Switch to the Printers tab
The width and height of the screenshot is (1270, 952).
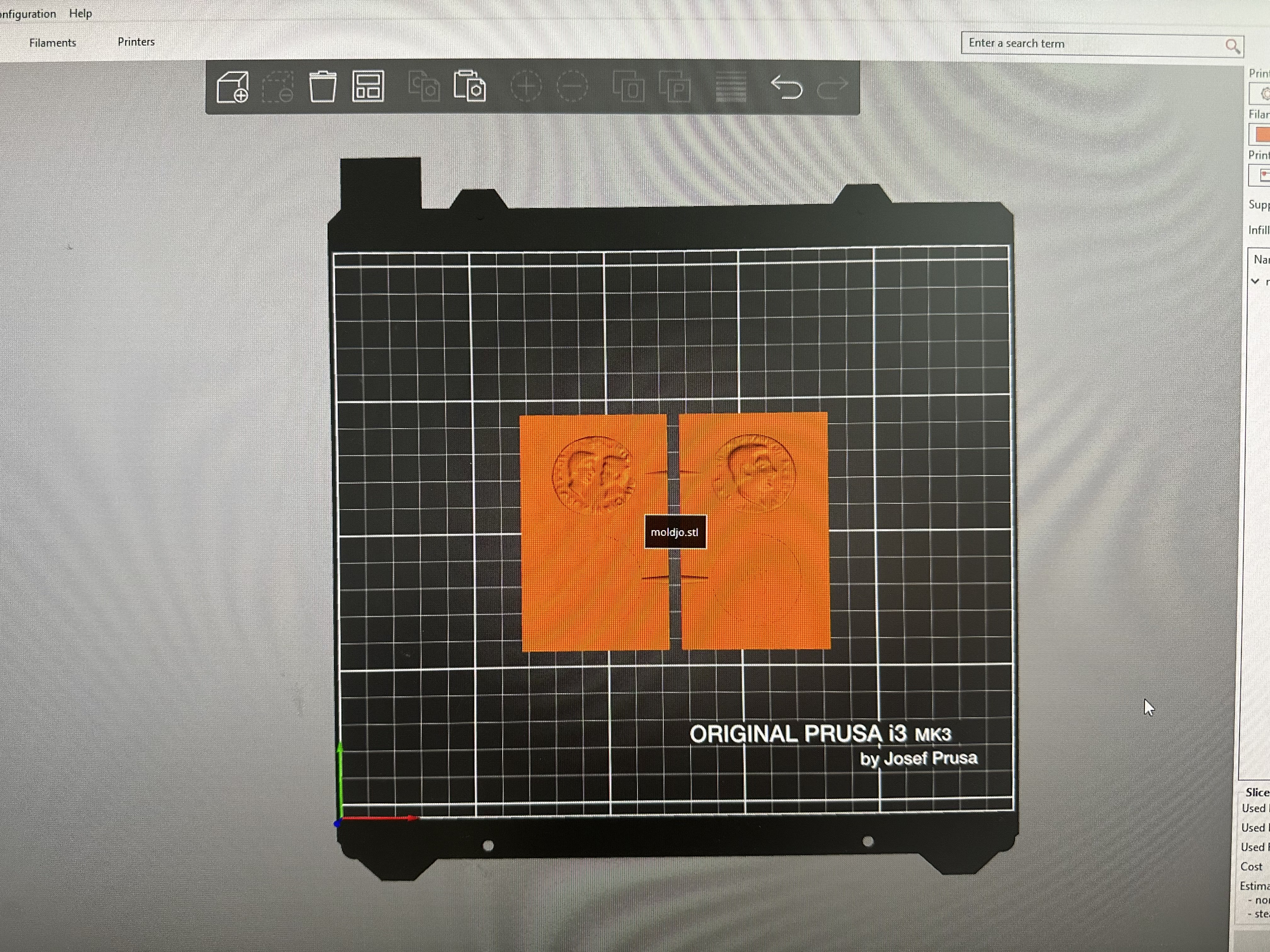pyautogui.click(x=136, y=42)
